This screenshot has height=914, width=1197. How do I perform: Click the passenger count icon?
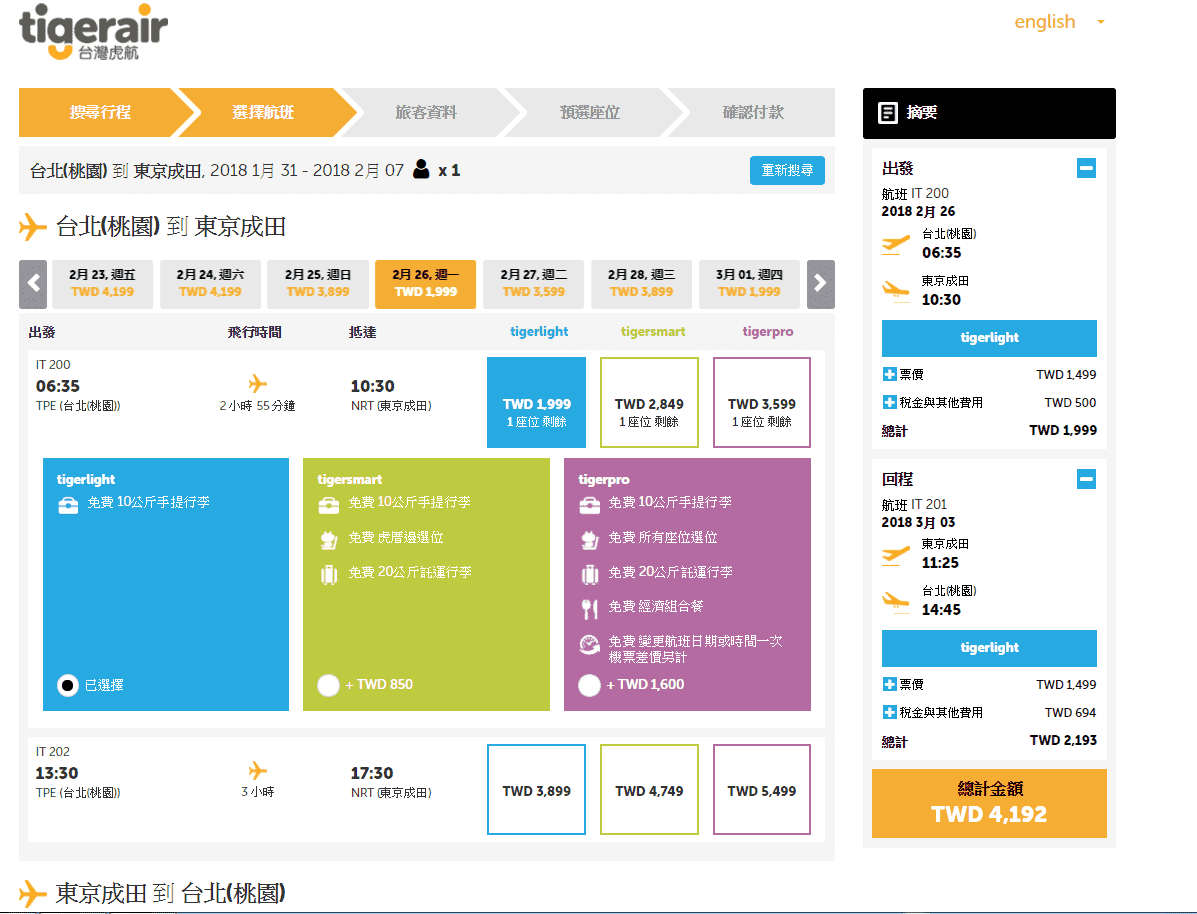(x=421, y=170)
